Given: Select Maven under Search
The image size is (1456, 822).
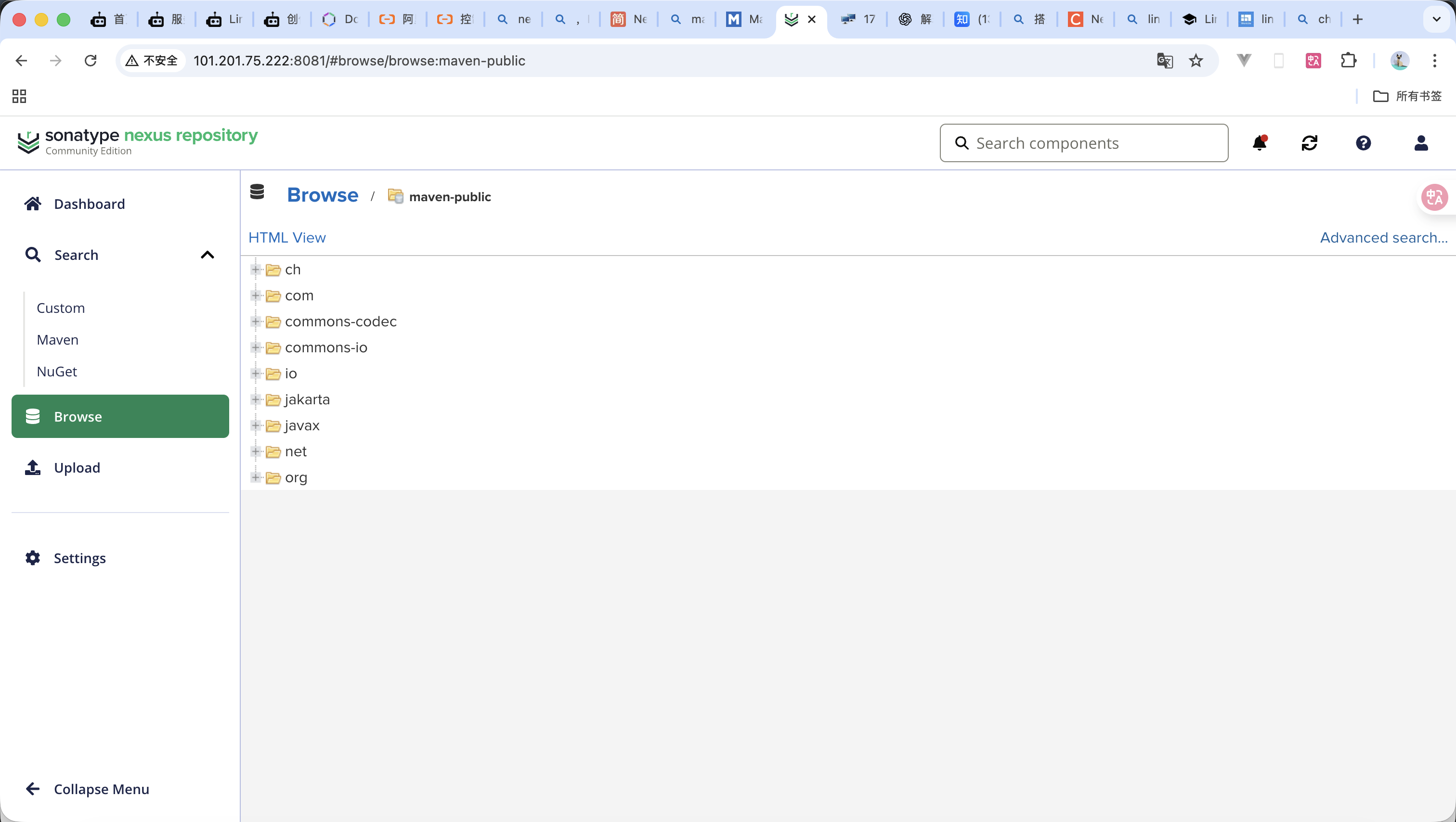Looking at the screenshot, I should click(58, 340).
